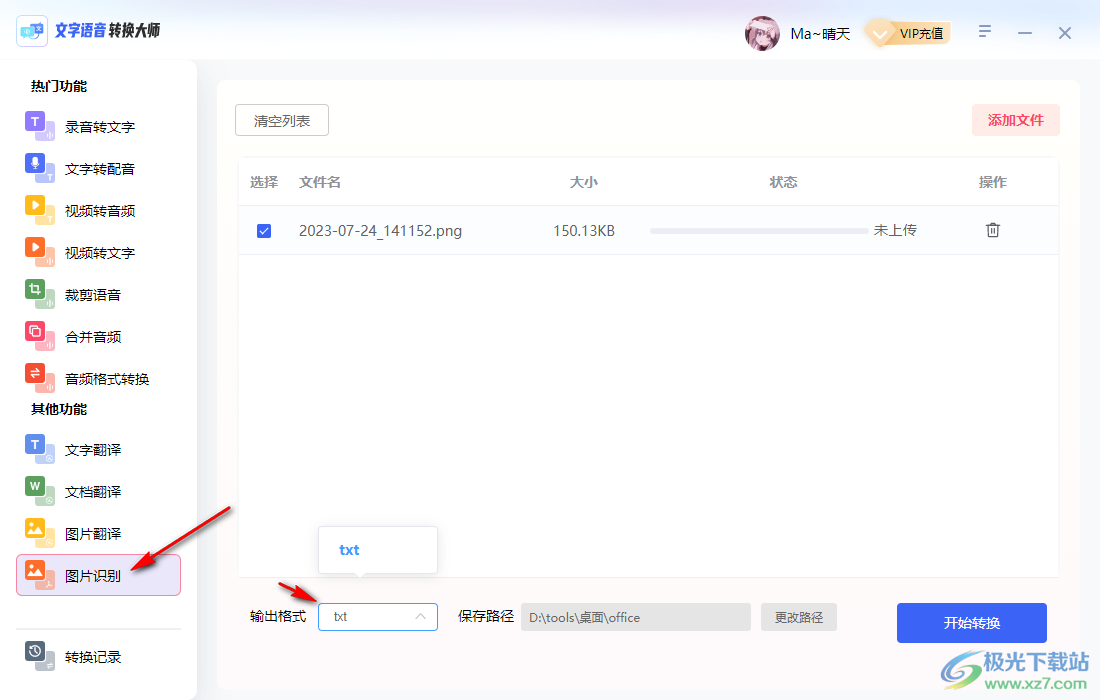Collapse the txt format popup option
This screenshot has height=700, width=1100.
coord(349,550)
